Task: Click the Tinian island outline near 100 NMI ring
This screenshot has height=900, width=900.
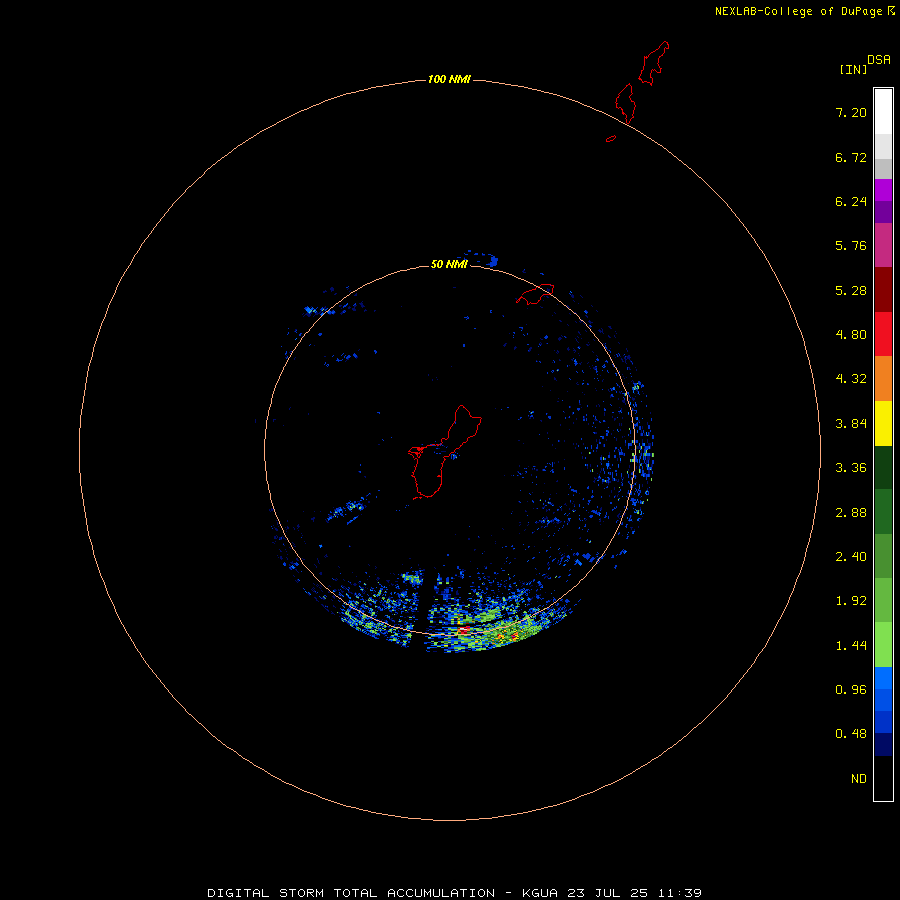Action: 626,103
